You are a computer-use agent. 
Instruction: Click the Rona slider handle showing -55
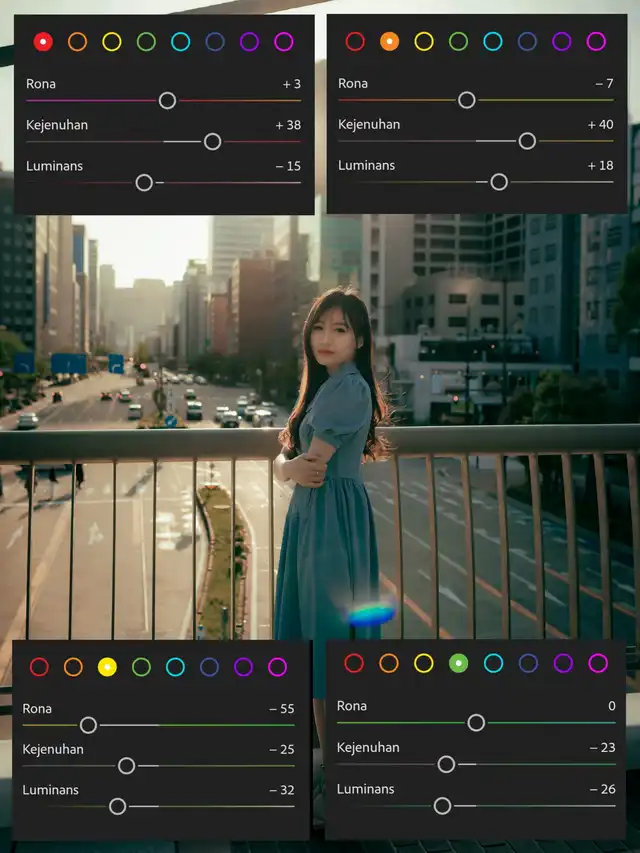(88, 725)
